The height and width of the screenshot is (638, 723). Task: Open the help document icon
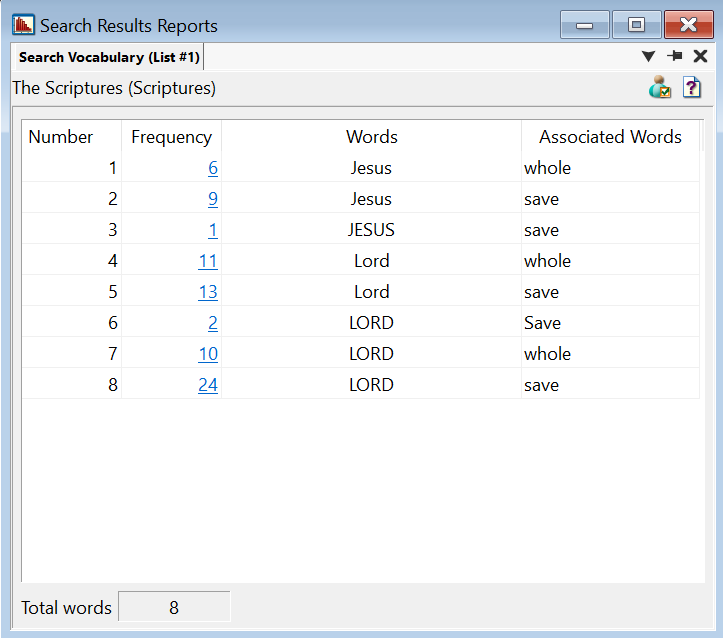692,88
